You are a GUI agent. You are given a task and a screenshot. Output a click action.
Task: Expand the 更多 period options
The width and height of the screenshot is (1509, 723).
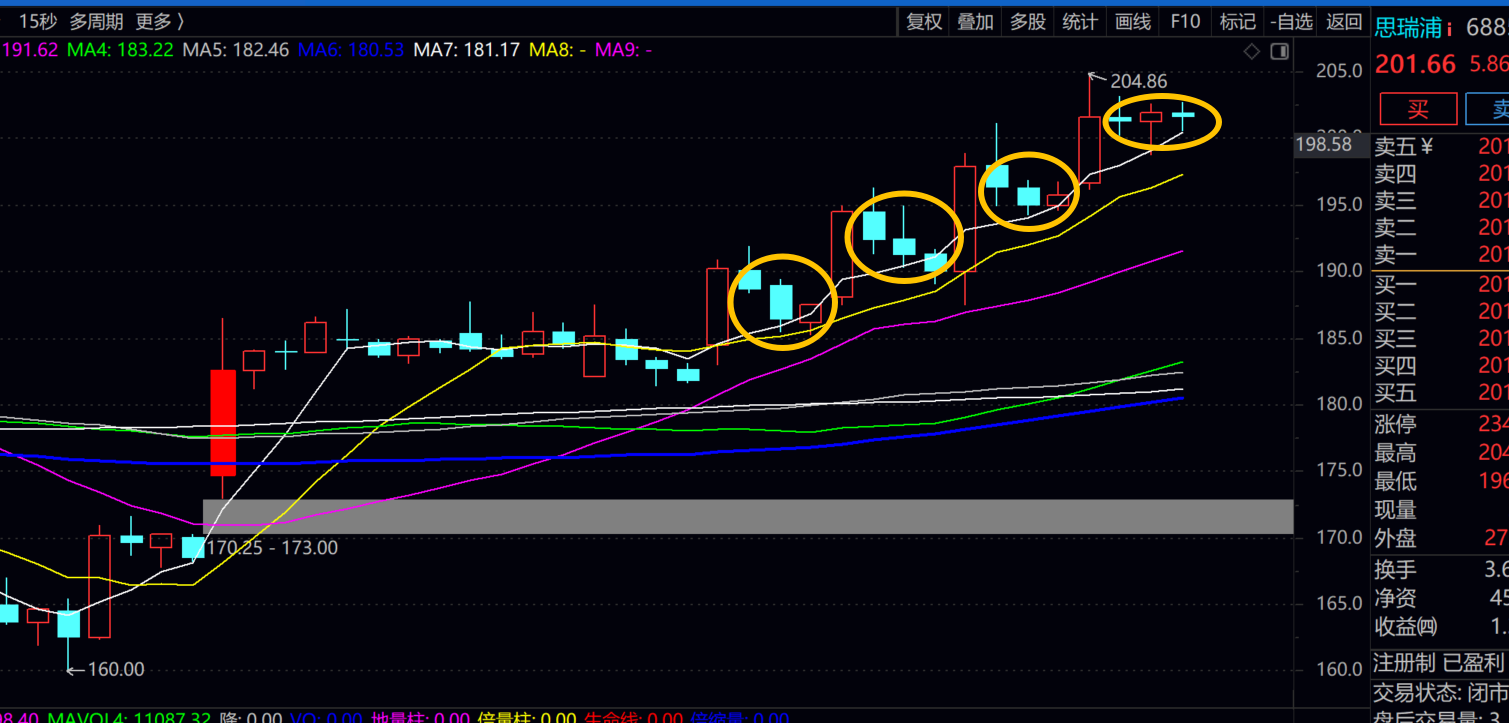(x=160, y=21)
